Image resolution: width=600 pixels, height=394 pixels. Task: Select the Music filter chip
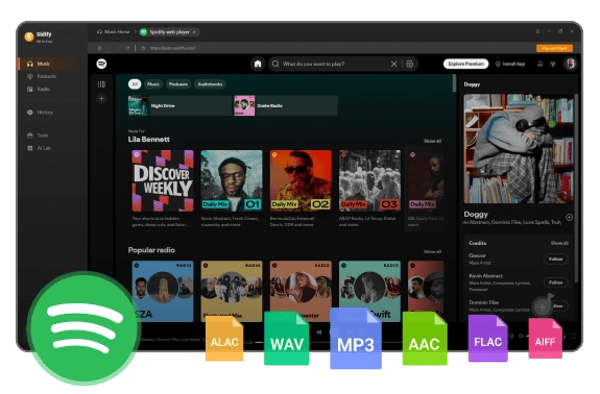pos(153,84)
